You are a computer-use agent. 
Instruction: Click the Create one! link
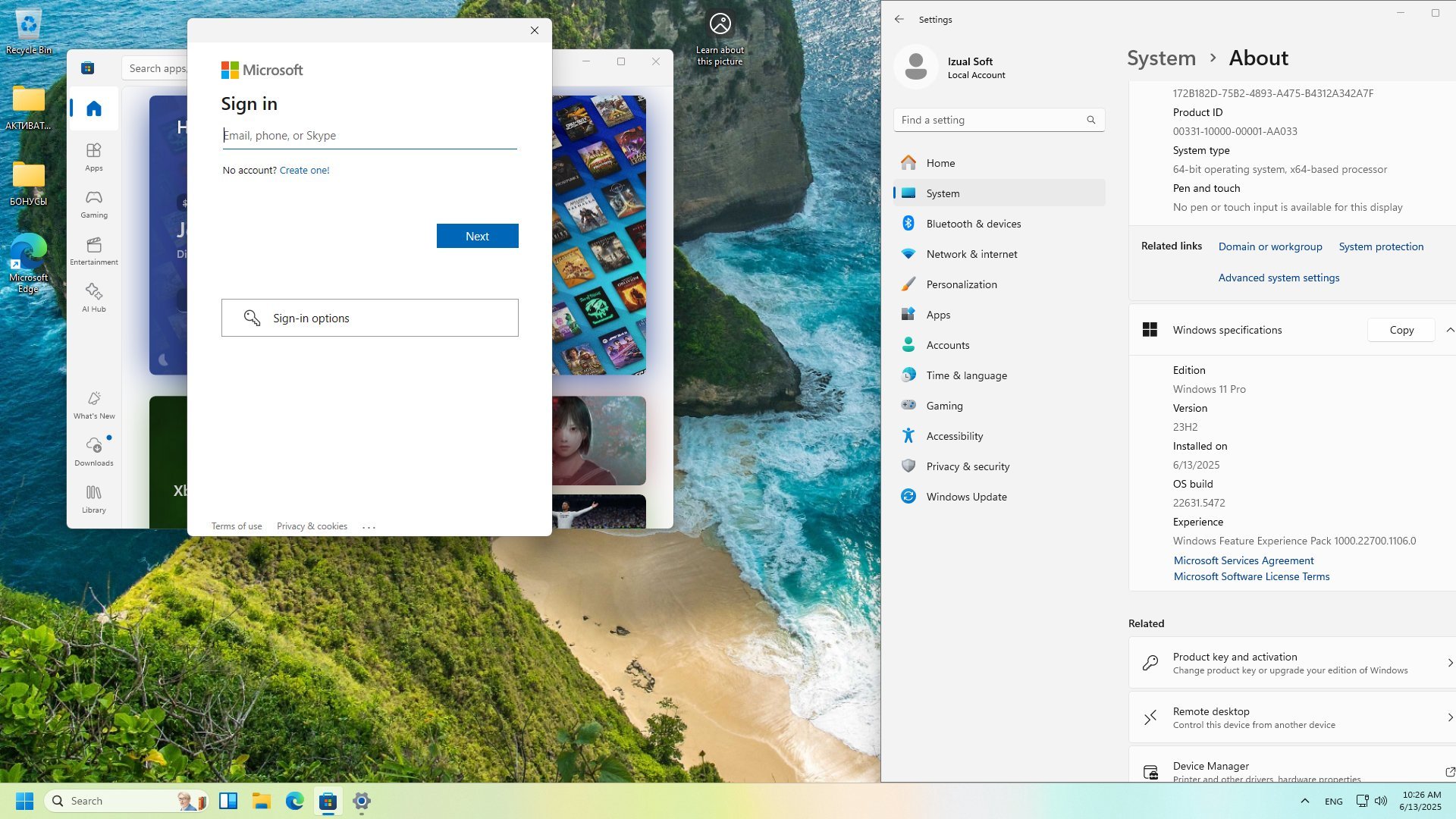(x=304, y=171)
